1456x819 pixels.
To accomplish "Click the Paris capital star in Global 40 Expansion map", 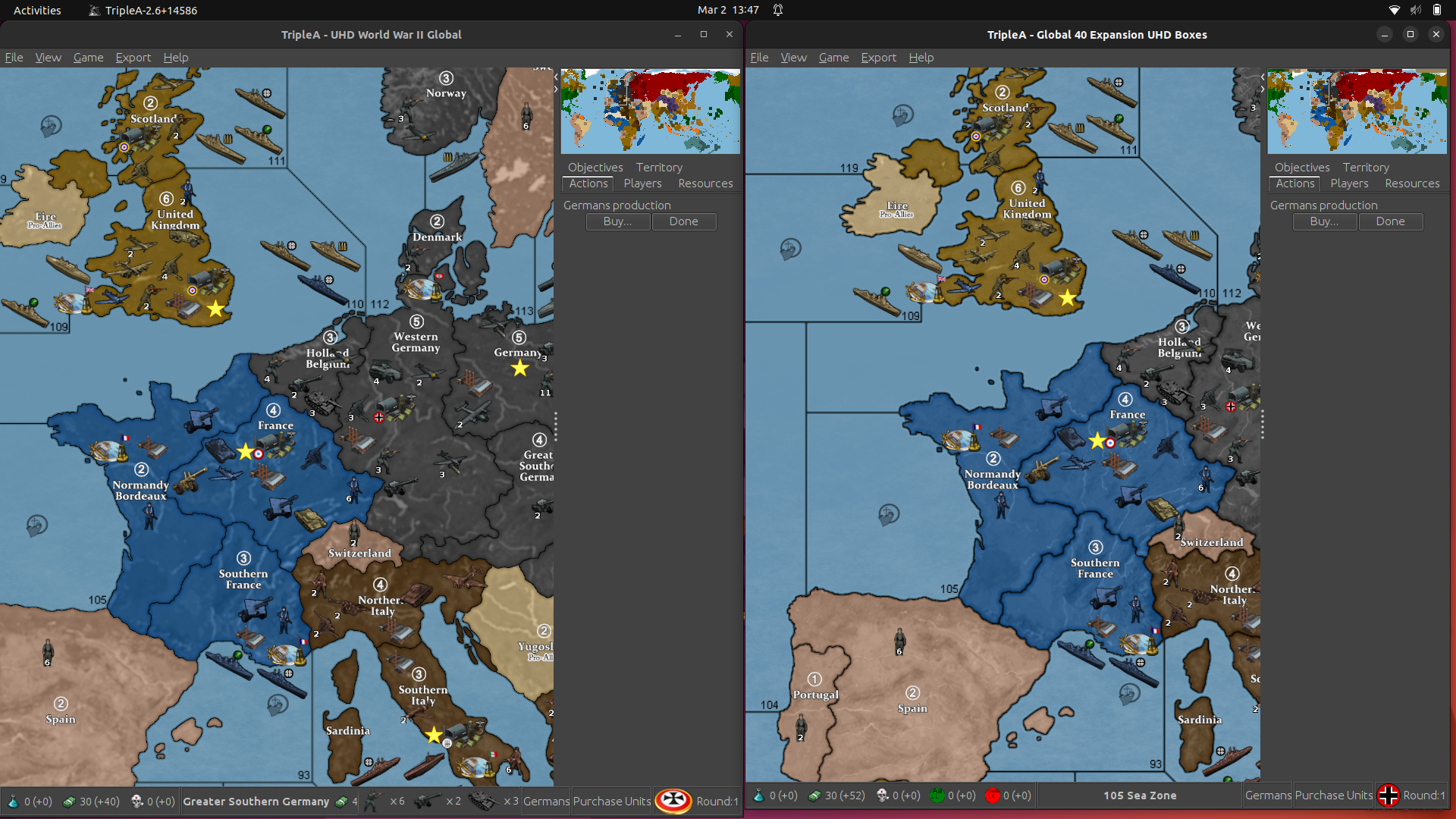I will pos(1097,441).
